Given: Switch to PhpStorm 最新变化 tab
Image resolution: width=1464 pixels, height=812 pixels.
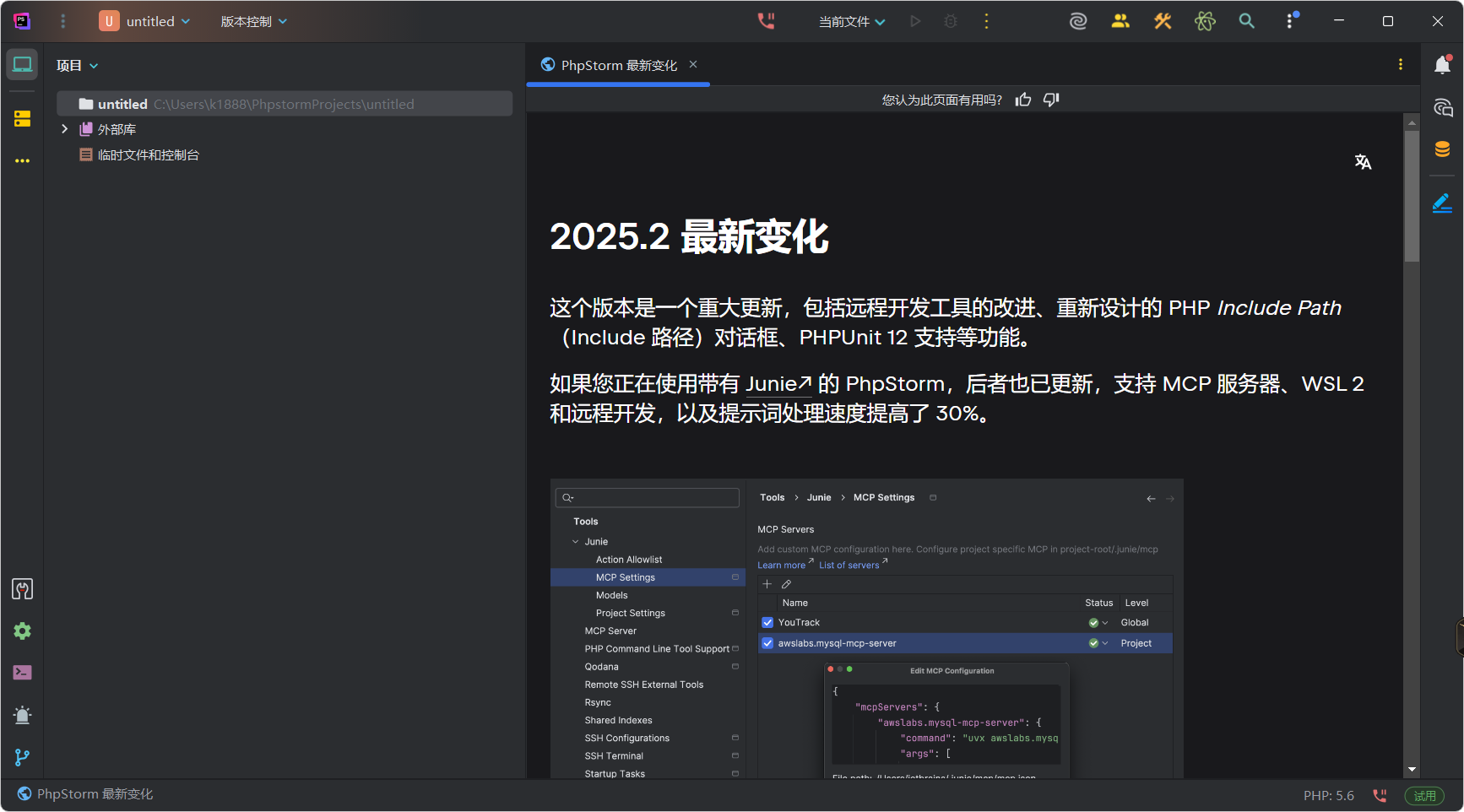Looking at the screenshot, I should [619, 65].
